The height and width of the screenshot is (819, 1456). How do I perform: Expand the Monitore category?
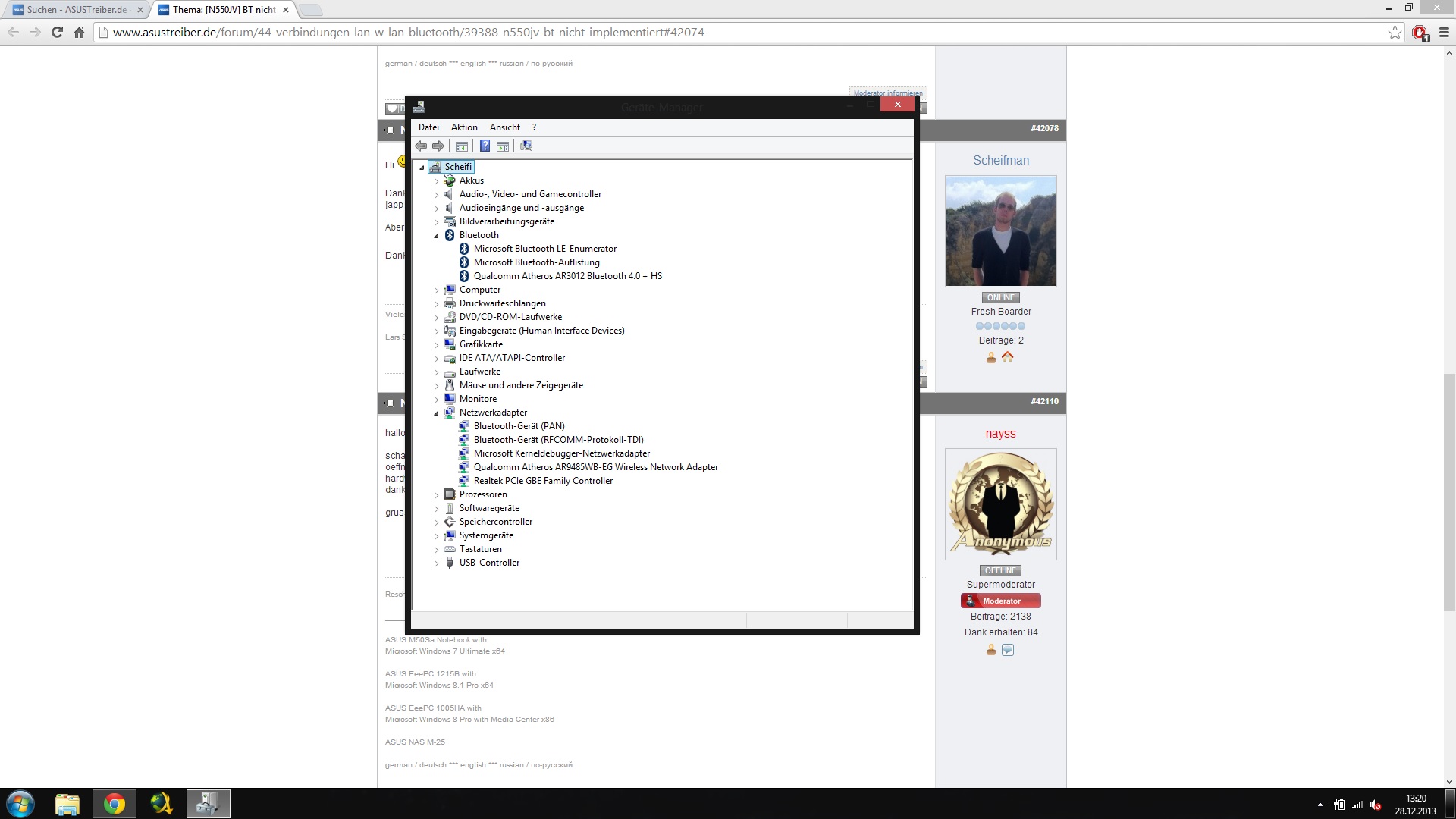pos(437,400)
